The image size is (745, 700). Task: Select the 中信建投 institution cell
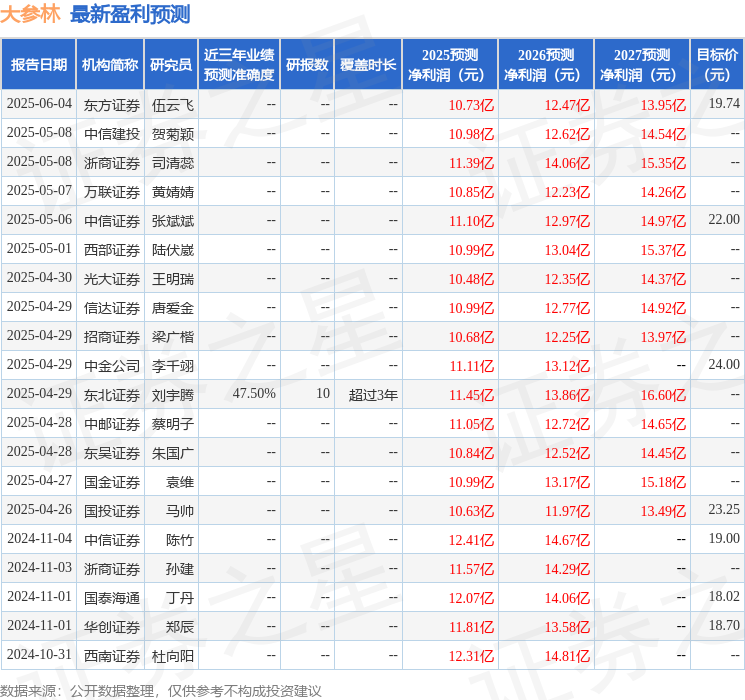pos(112,134)
